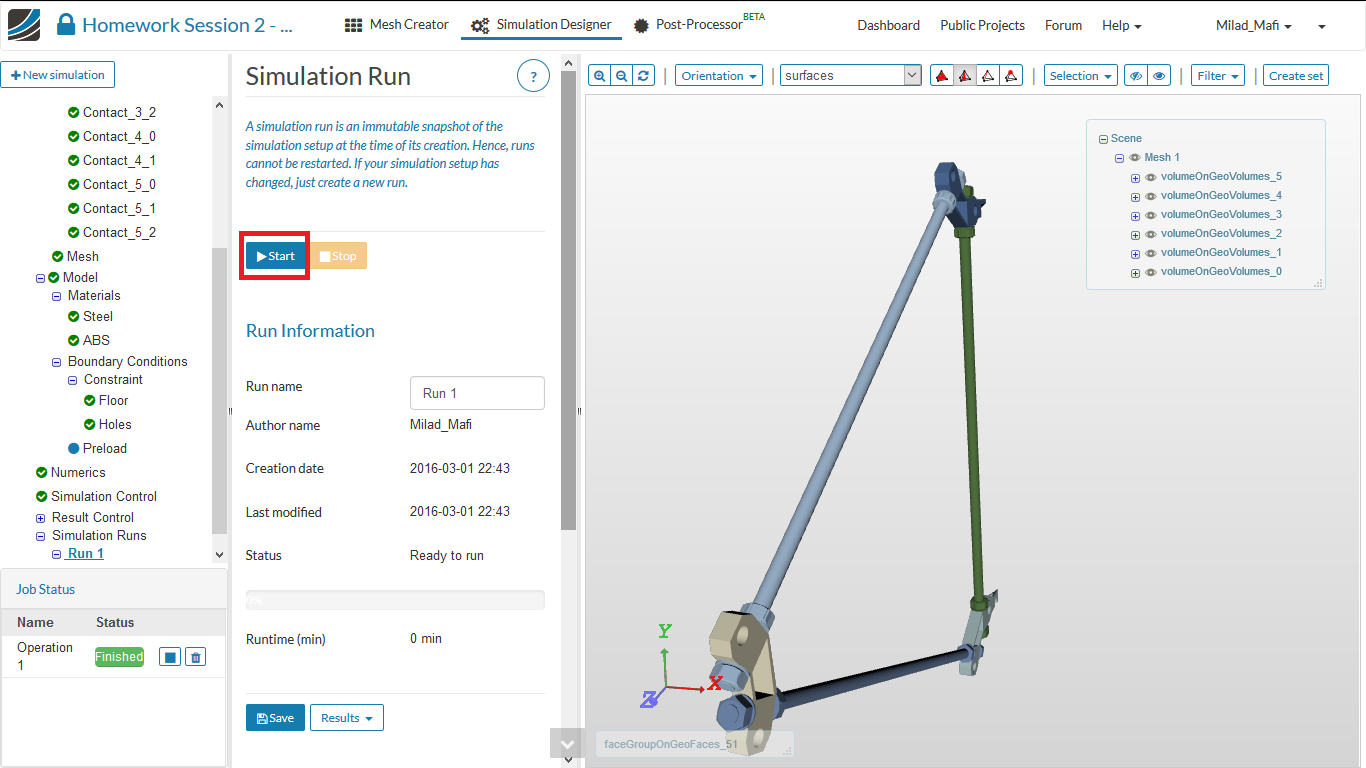
Task: Switch to the Post-Processor tab
Action: 699,24
